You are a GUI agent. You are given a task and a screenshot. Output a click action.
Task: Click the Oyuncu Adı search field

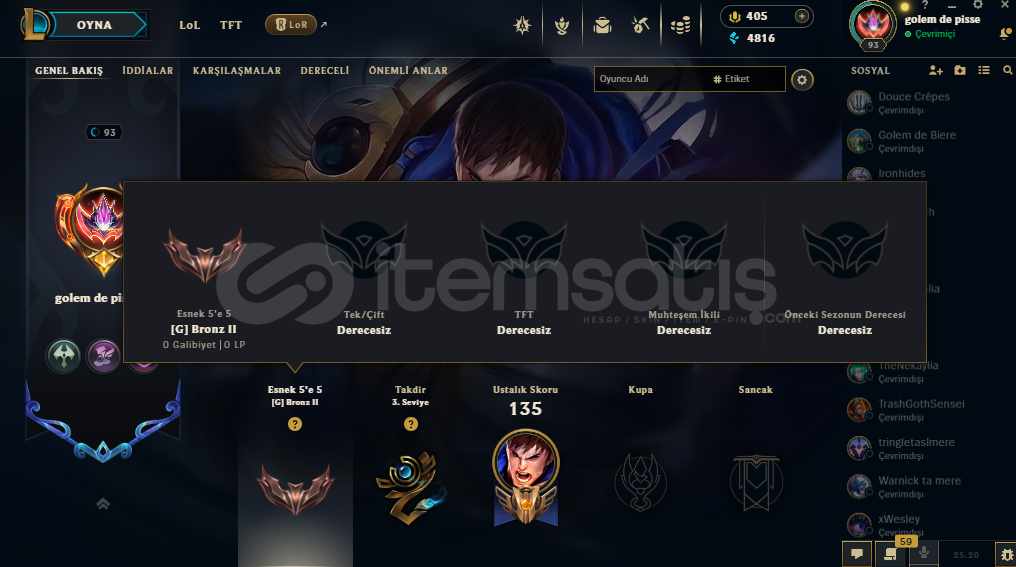click(x=651, y=79)
